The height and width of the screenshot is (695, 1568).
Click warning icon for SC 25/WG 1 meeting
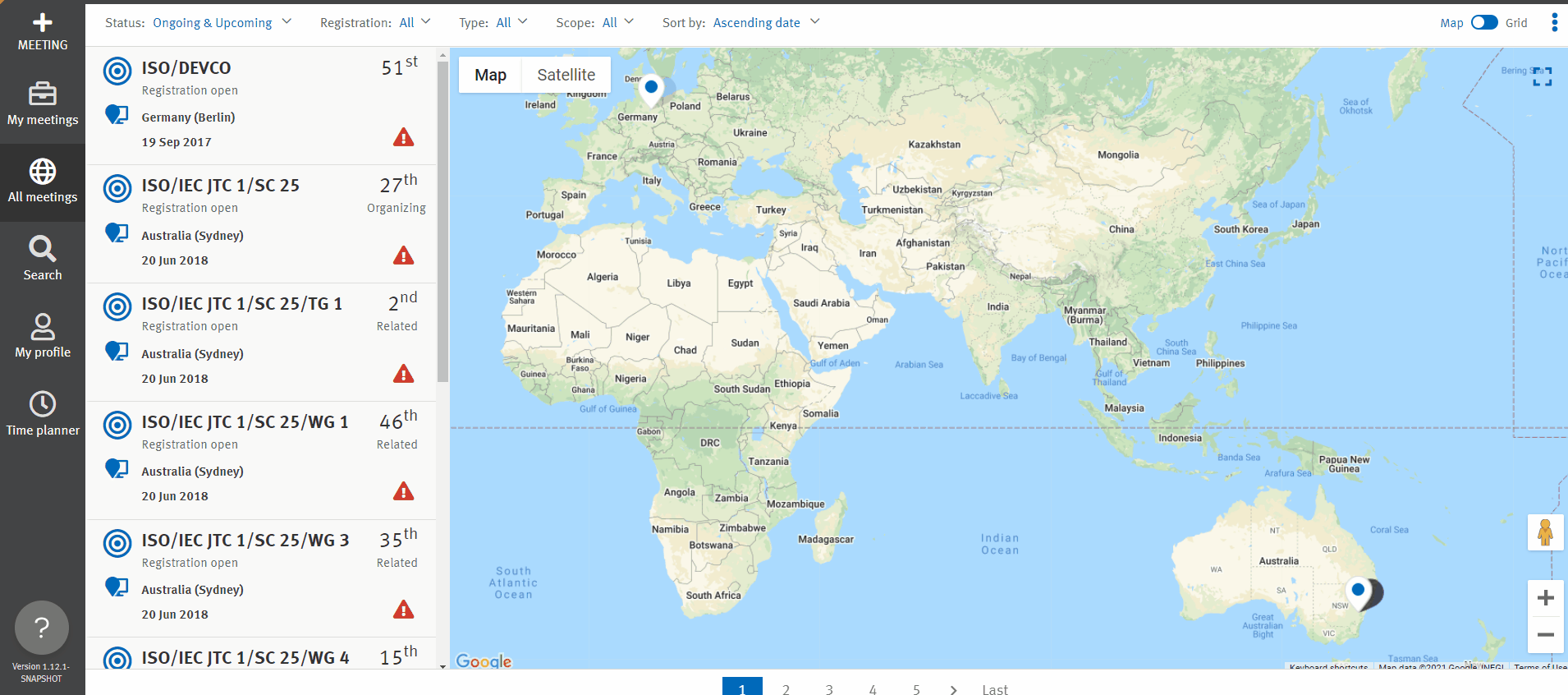[403, 491]
